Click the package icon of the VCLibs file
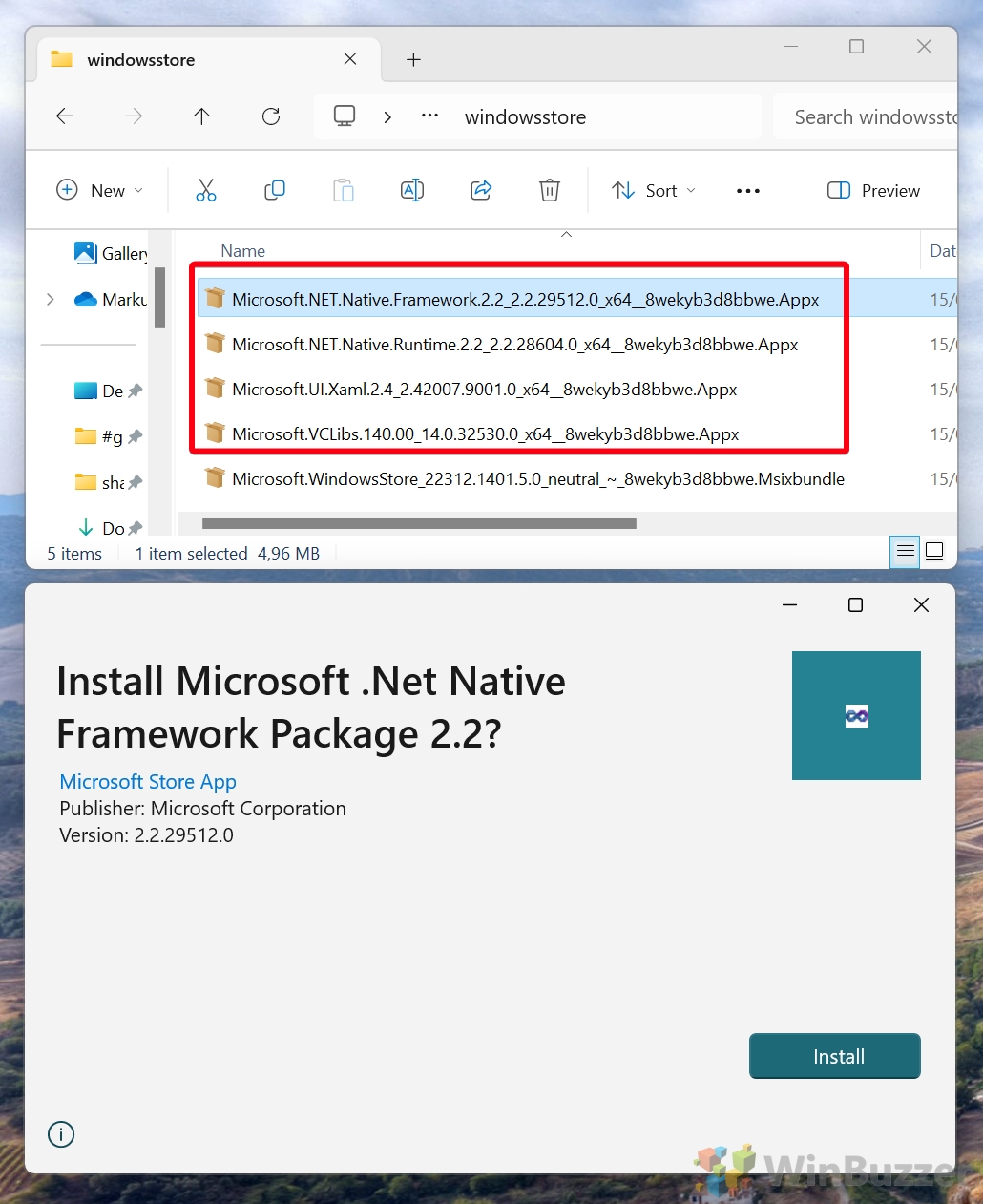This screenshot has width=983, height=1204. tap(216, 433)
